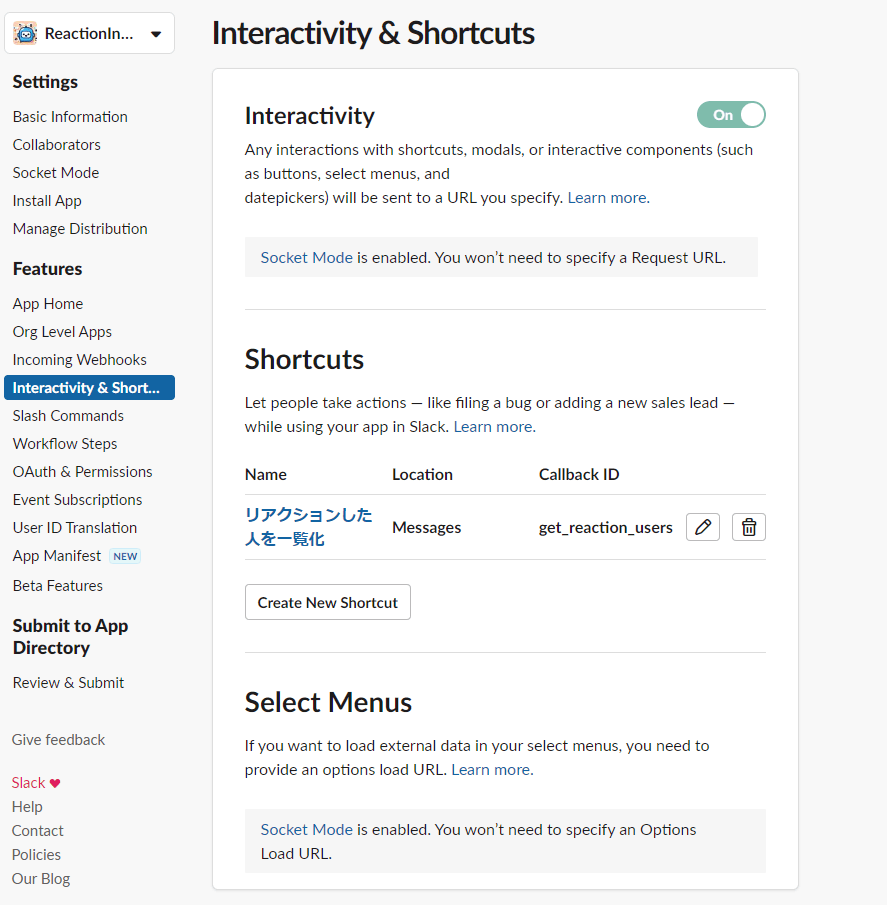The width and height of the screenshot is (887, 905).
Task: Click the pencil edit icon for get_reaction_users
Action: click(x=702, y=527)
